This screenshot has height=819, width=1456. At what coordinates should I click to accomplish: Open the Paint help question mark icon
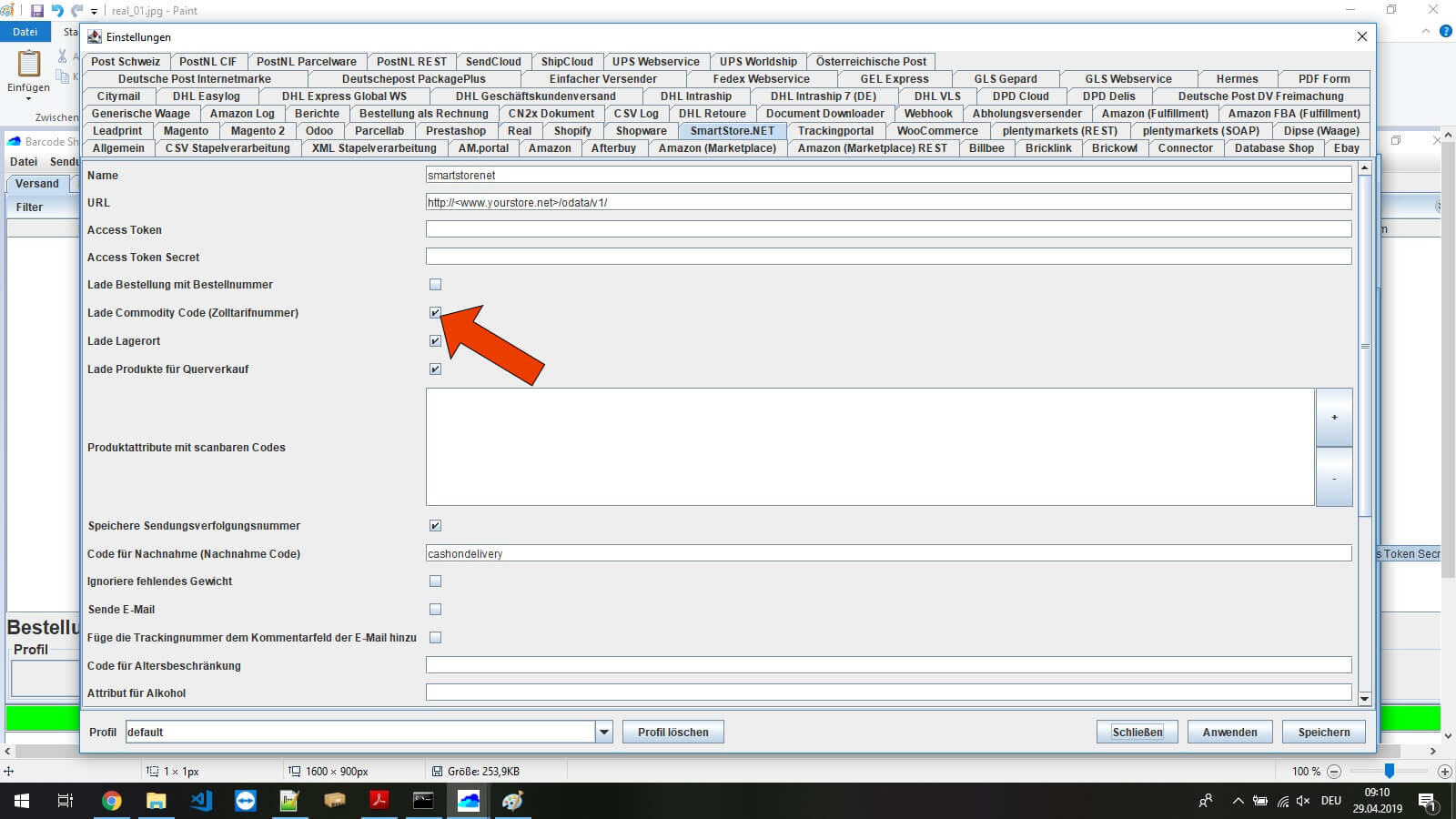[x=1445, y=32]
